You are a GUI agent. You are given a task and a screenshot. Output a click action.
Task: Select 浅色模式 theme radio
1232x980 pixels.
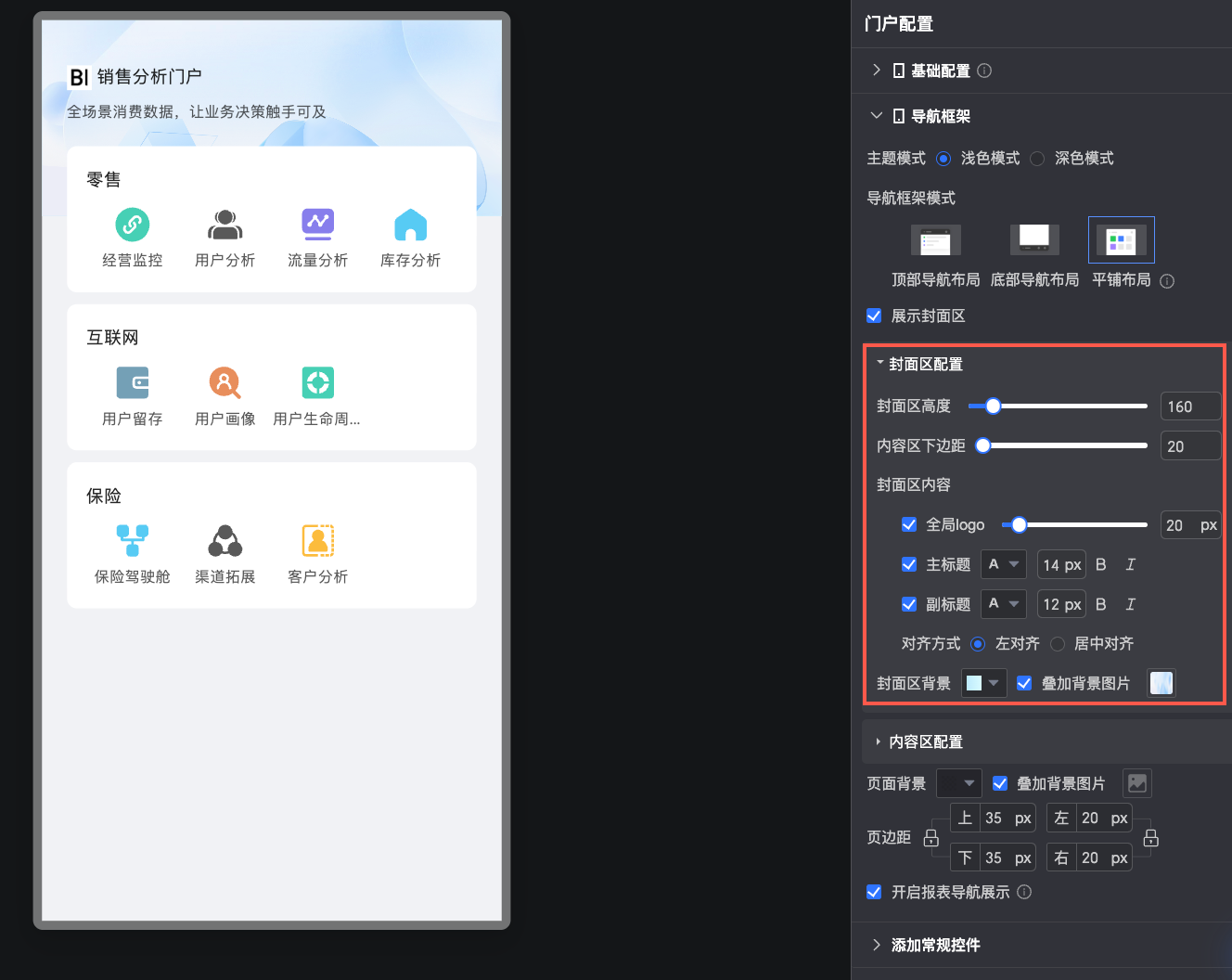point(943,159)
